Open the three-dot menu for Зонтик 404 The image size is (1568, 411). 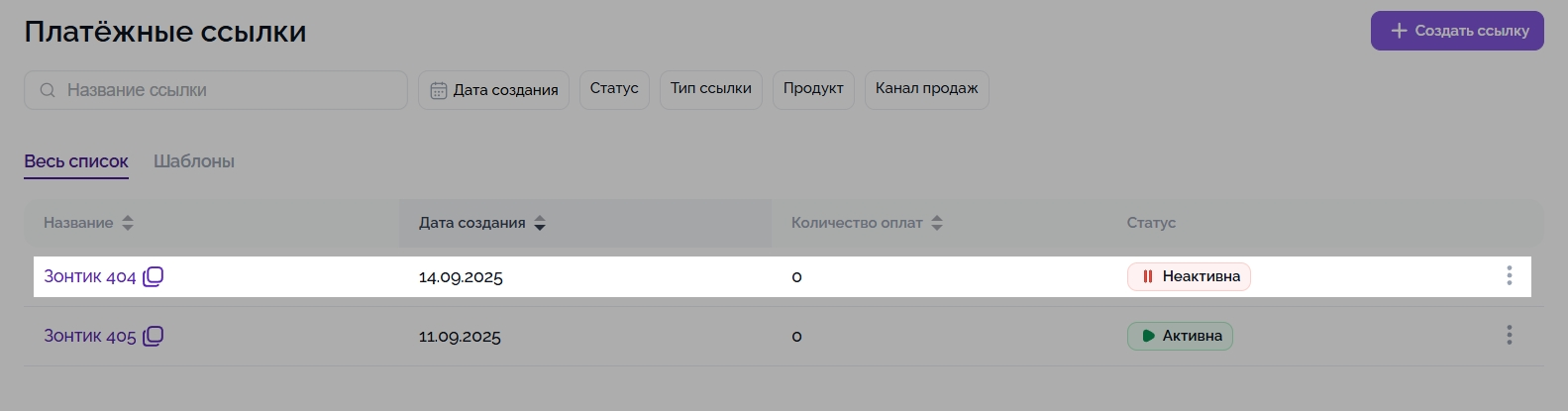pos(1509,276)
